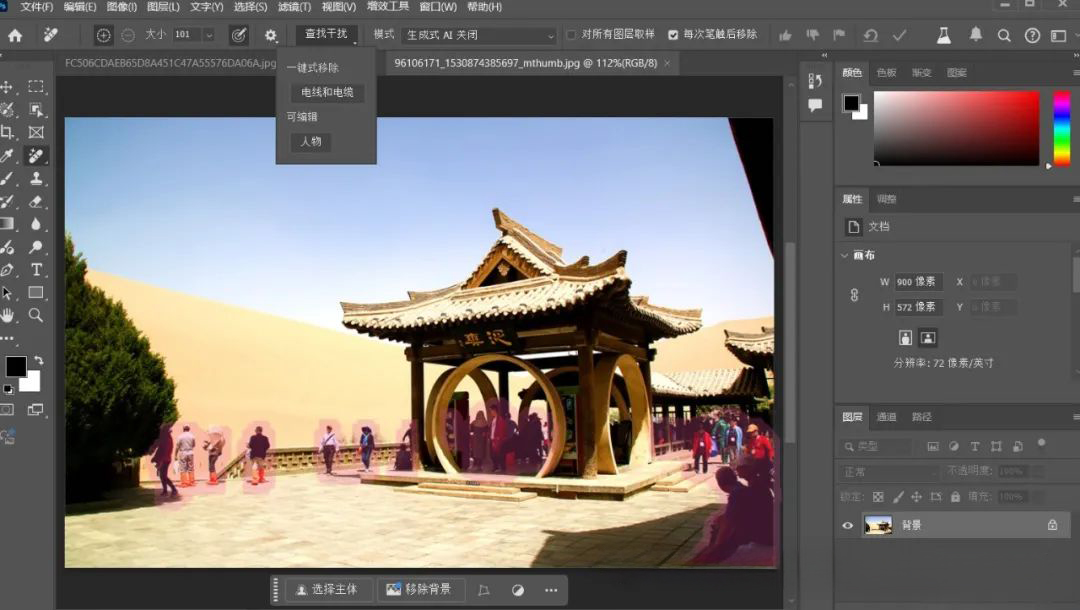Open the workspace switcher dropdown icon

(x=1059, y=36)
